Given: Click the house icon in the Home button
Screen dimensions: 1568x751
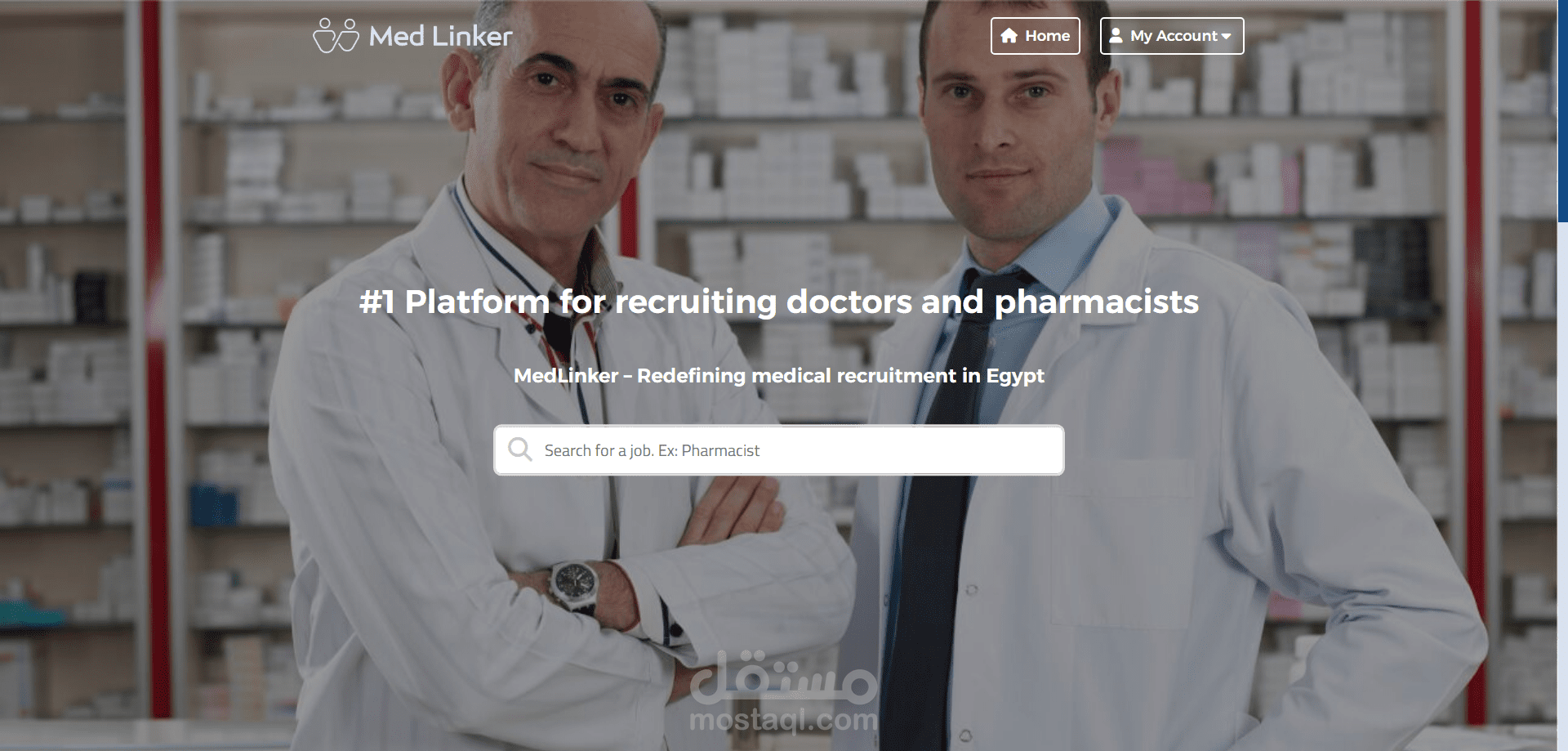Looking at the screenshot, I should tap(1009, 36).
